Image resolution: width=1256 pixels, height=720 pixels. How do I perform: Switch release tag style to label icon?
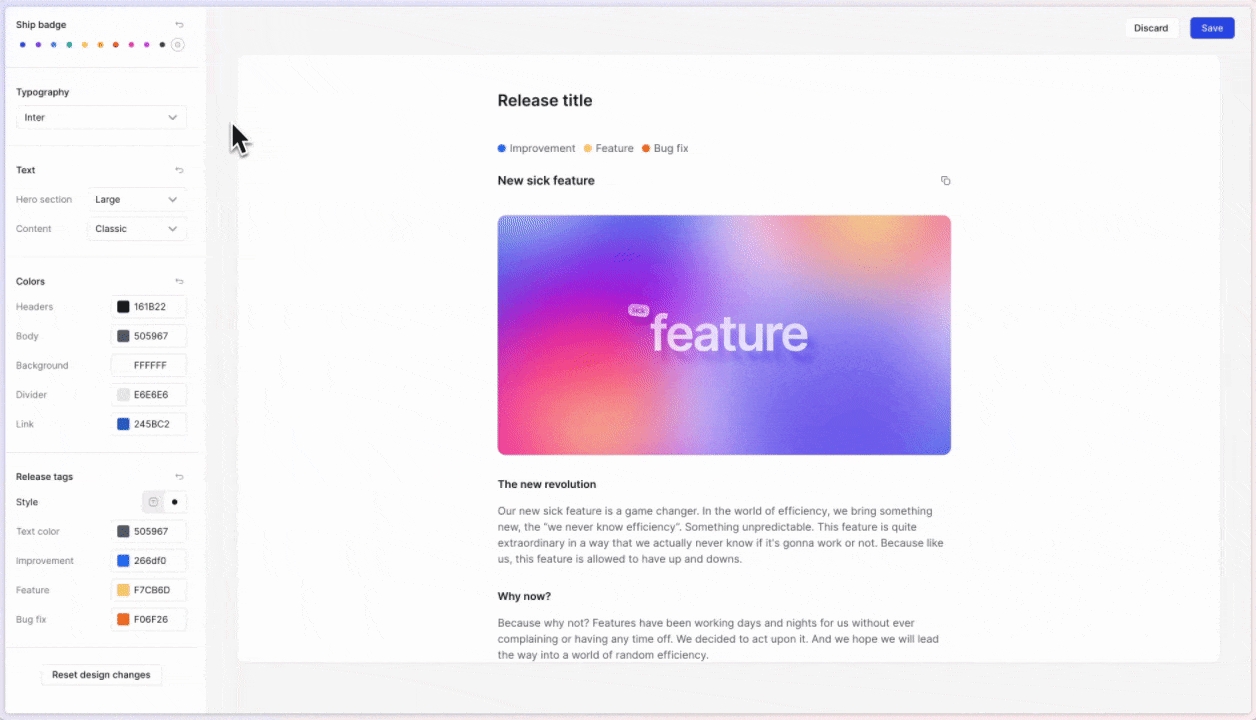tap(153, 502)
